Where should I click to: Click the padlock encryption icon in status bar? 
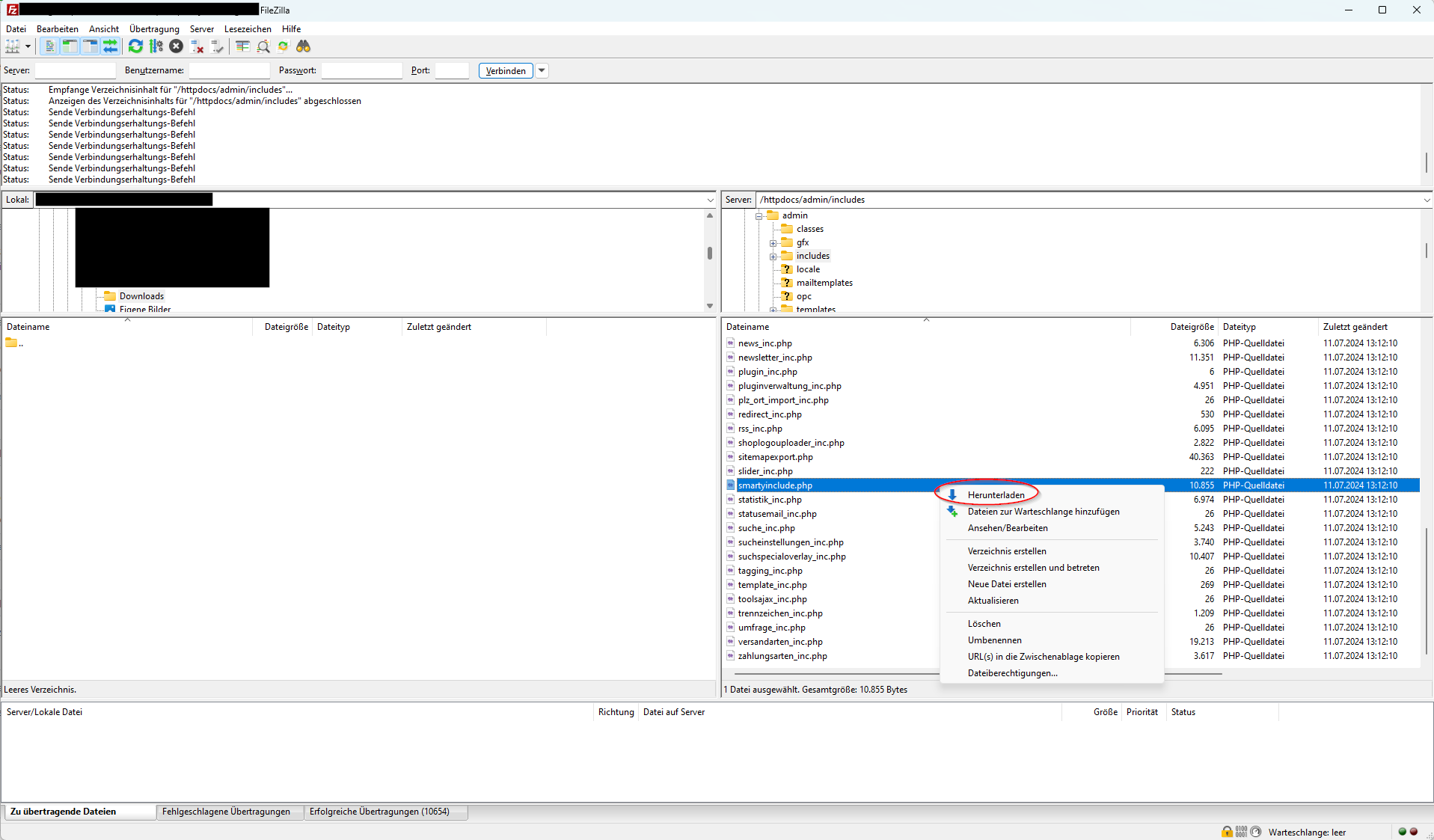pos(1227,832)
